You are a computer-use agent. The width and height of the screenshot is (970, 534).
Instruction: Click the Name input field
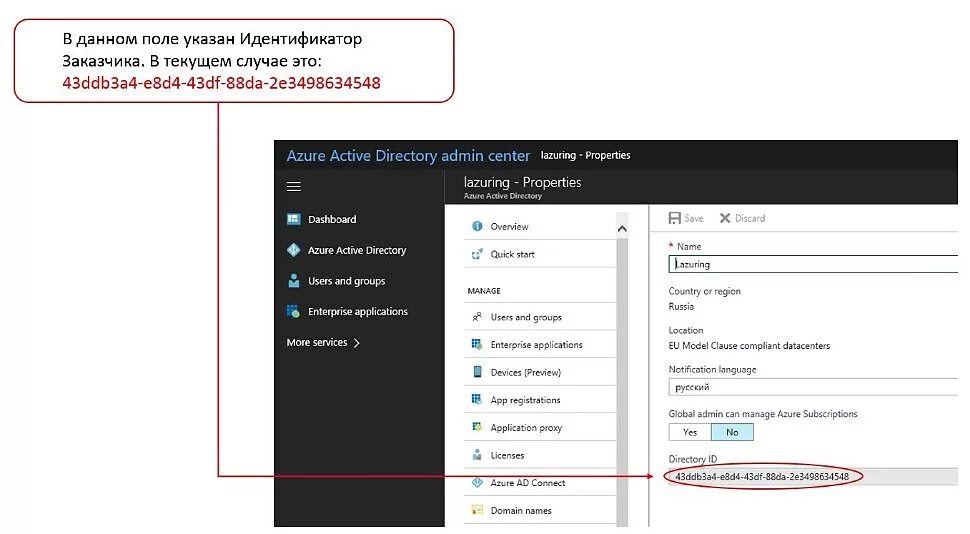813,264
